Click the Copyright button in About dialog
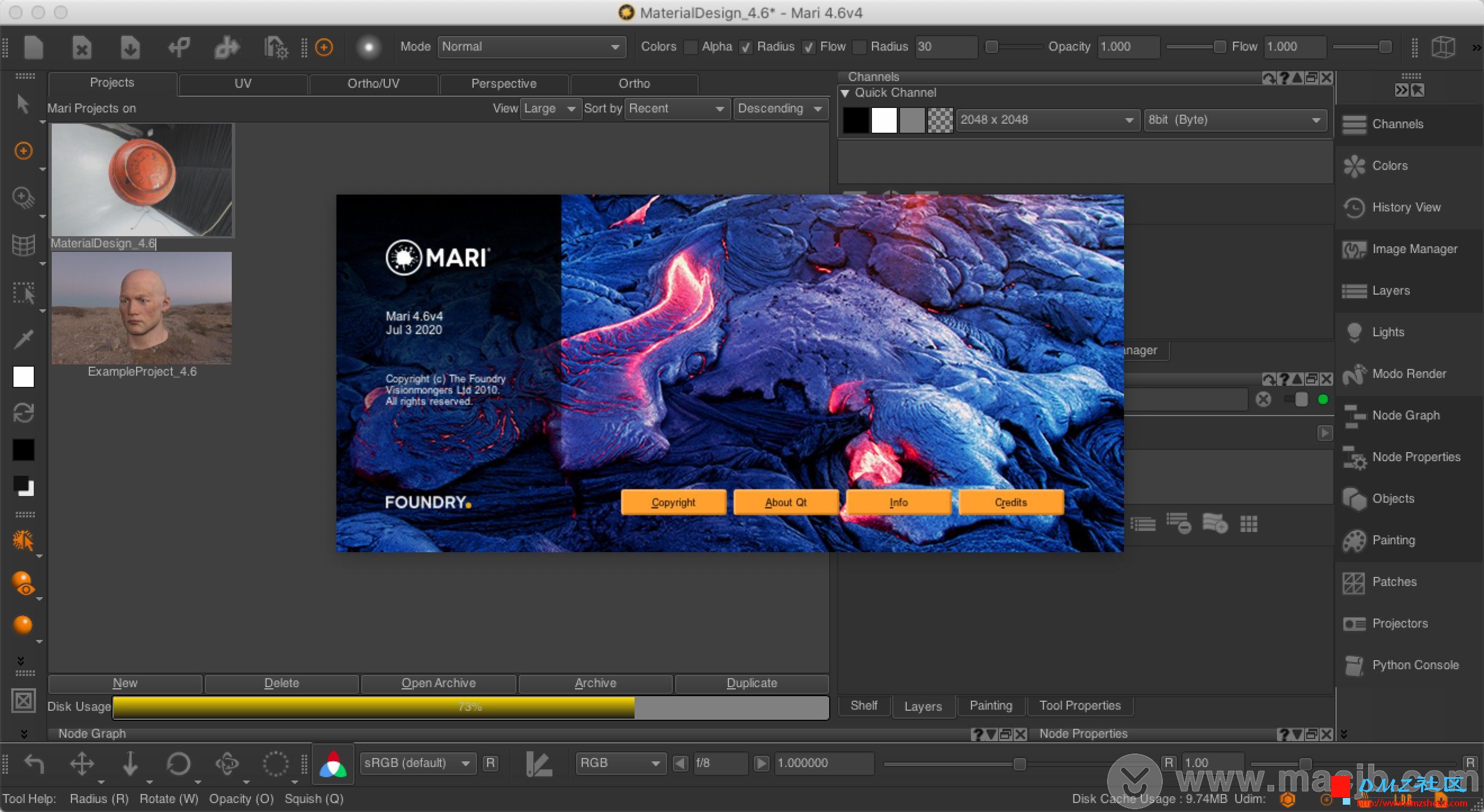The height and width of the screenshot is (812, 1484). 673,502
